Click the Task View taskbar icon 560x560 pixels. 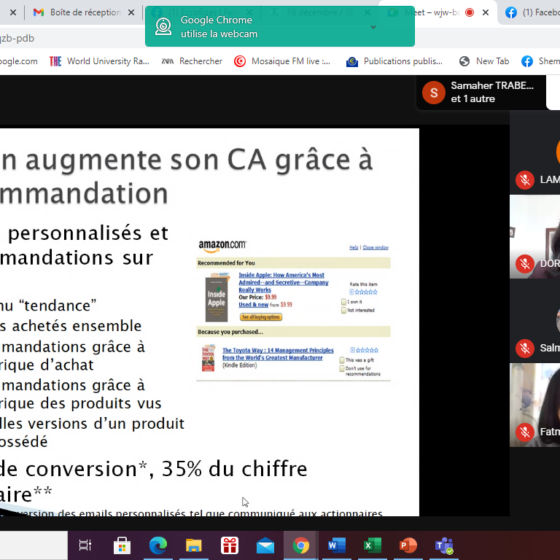point(85,545)
